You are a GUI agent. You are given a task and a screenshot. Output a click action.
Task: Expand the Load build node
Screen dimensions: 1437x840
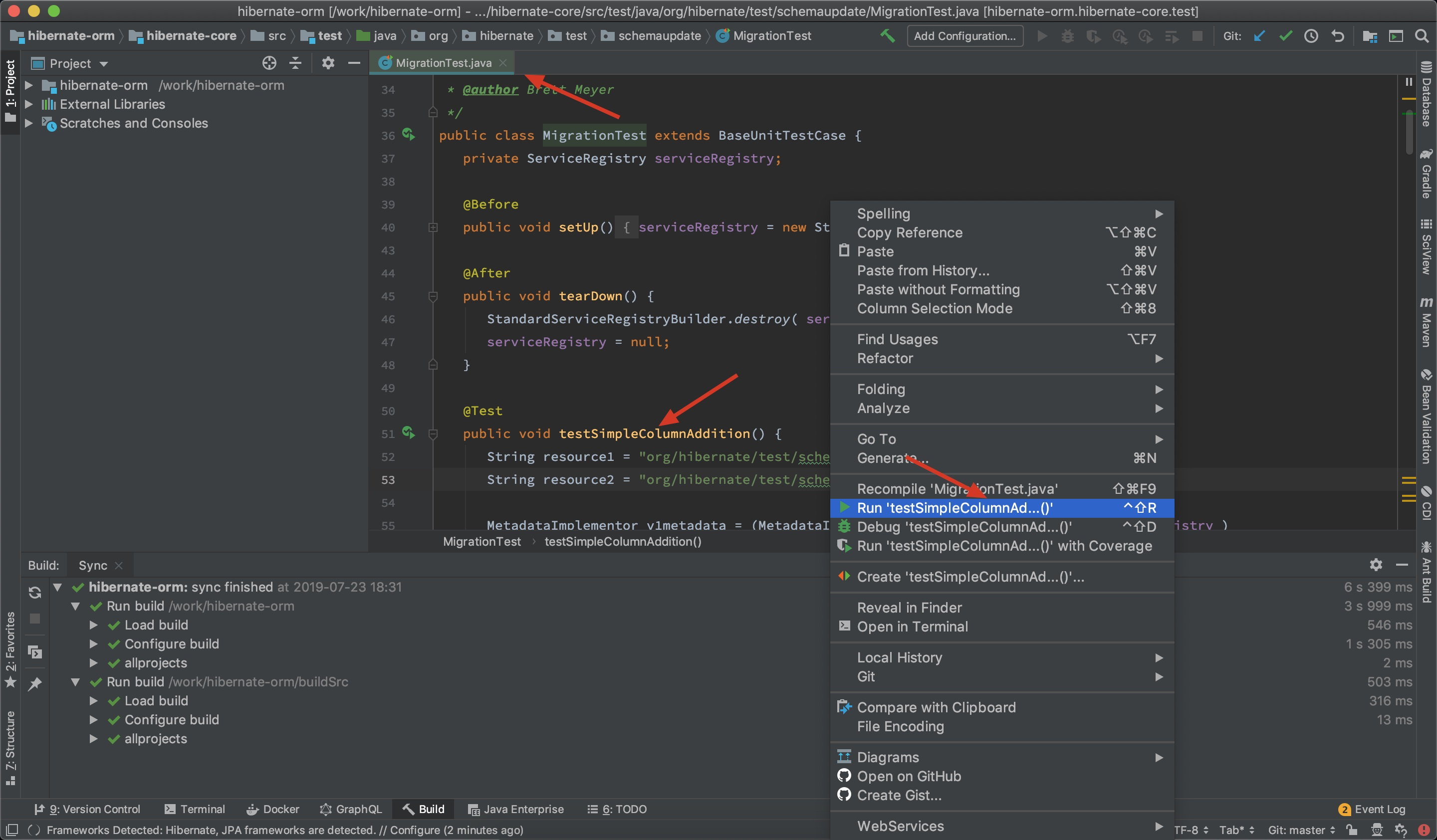93,625
